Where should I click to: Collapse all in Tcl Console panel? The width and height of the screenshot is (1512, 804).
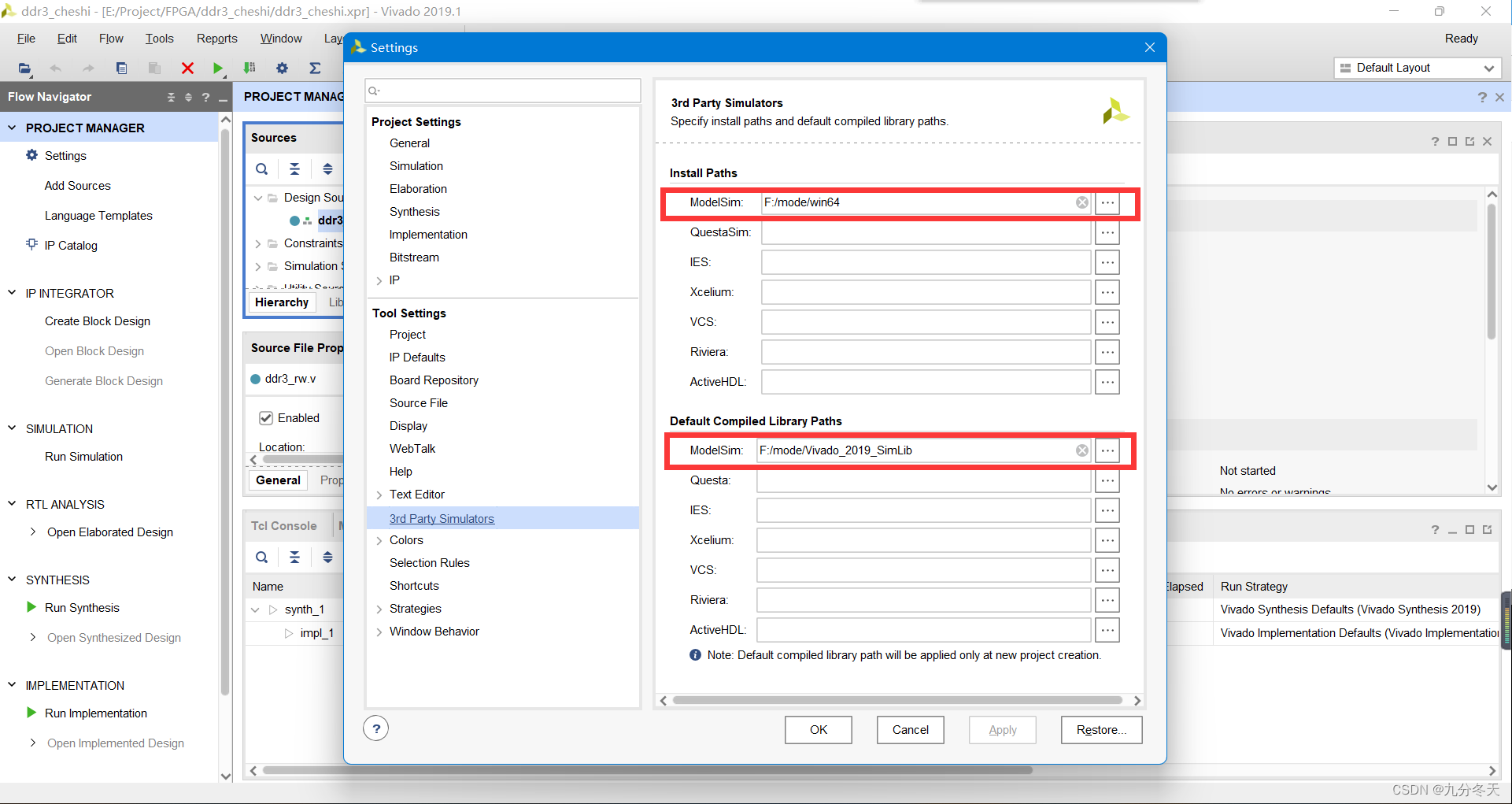click(x=294, y=557)
